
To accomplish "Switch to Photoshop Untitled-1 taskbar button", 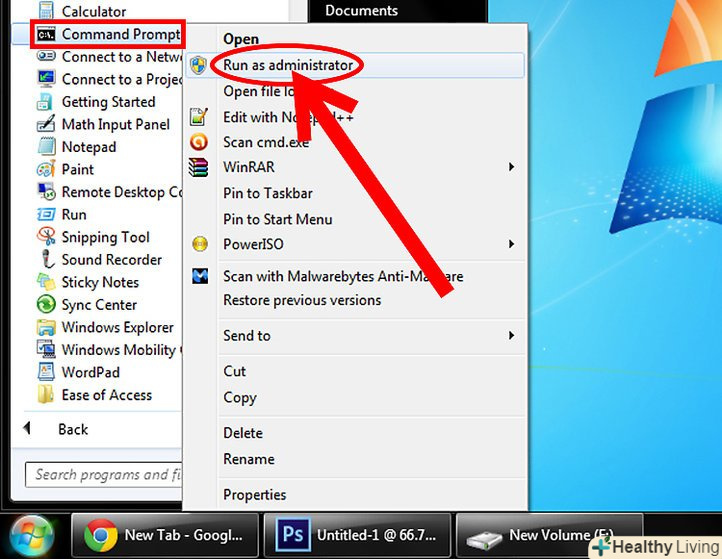I will 357,536.
